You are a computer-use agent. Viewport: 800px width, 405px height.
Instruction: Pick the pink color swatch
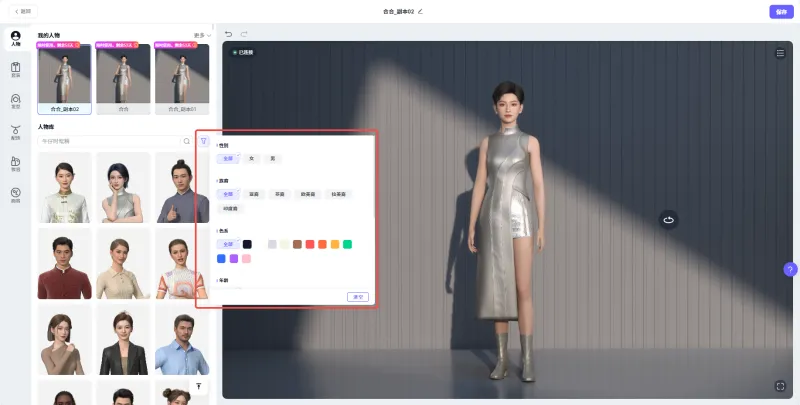246,259
